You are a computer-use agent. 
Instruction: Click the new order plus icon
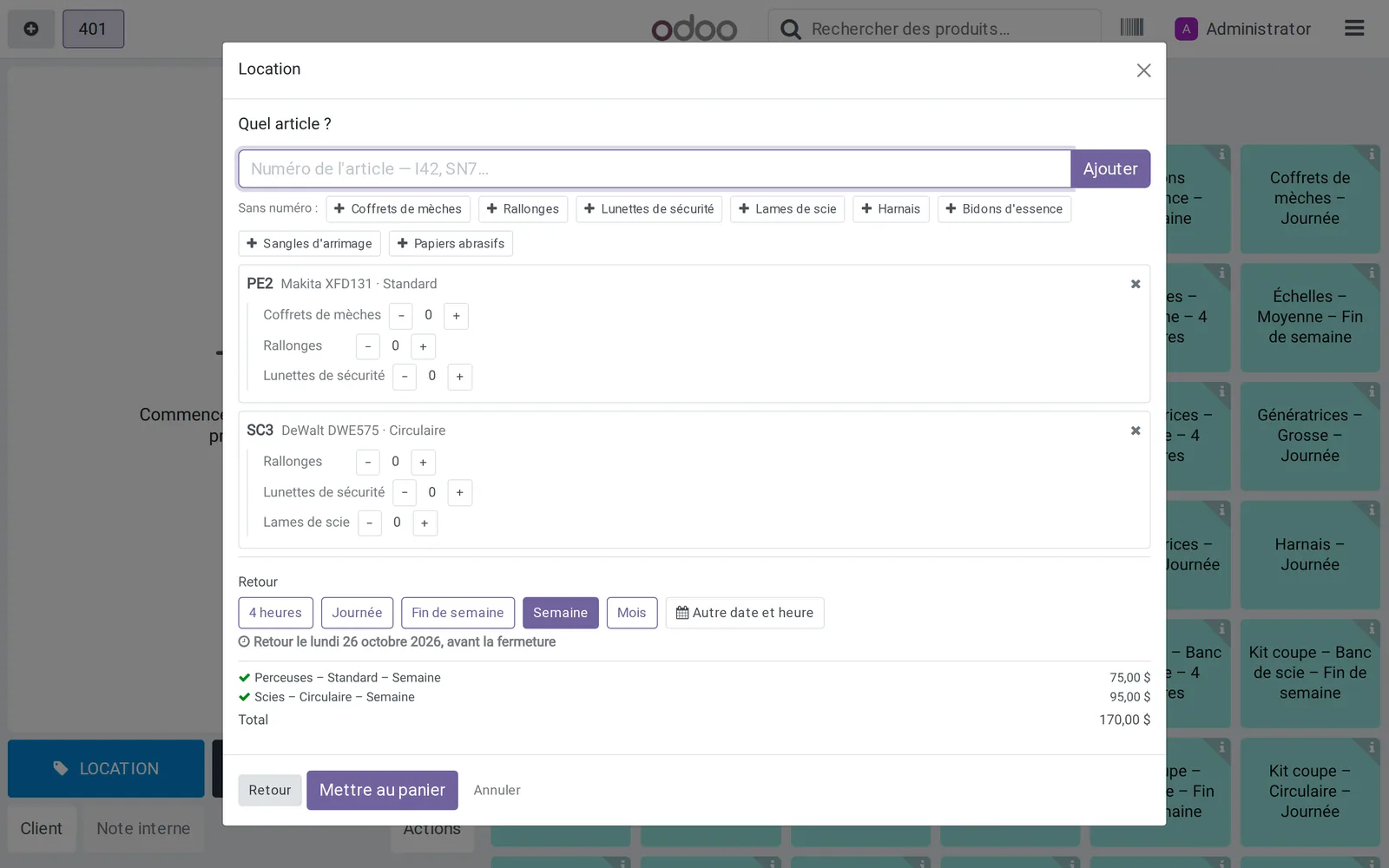coord(31,29)
